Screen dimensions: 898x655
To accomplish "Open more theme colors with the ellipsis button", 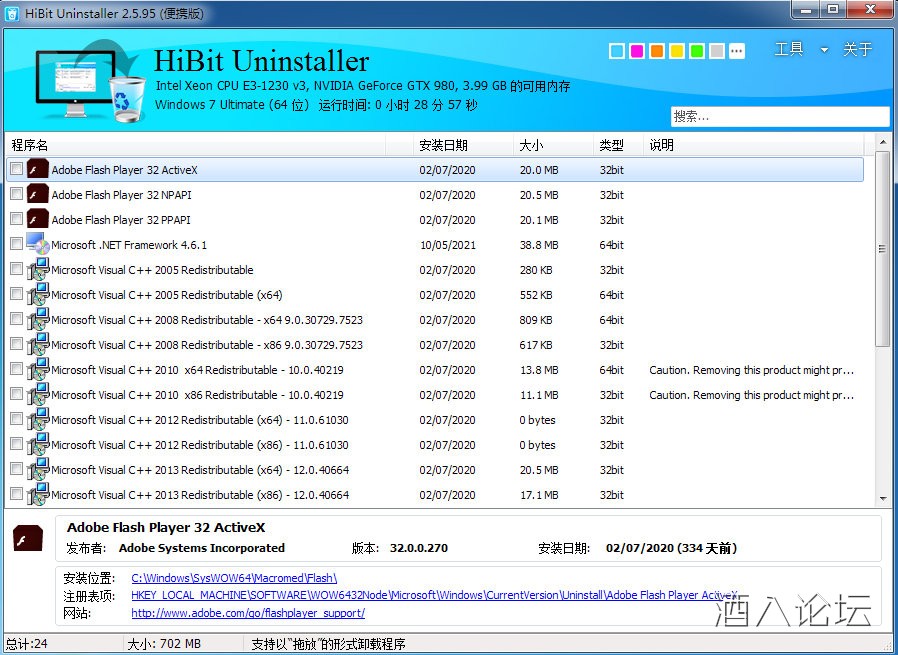I will [x=737, y=51].
